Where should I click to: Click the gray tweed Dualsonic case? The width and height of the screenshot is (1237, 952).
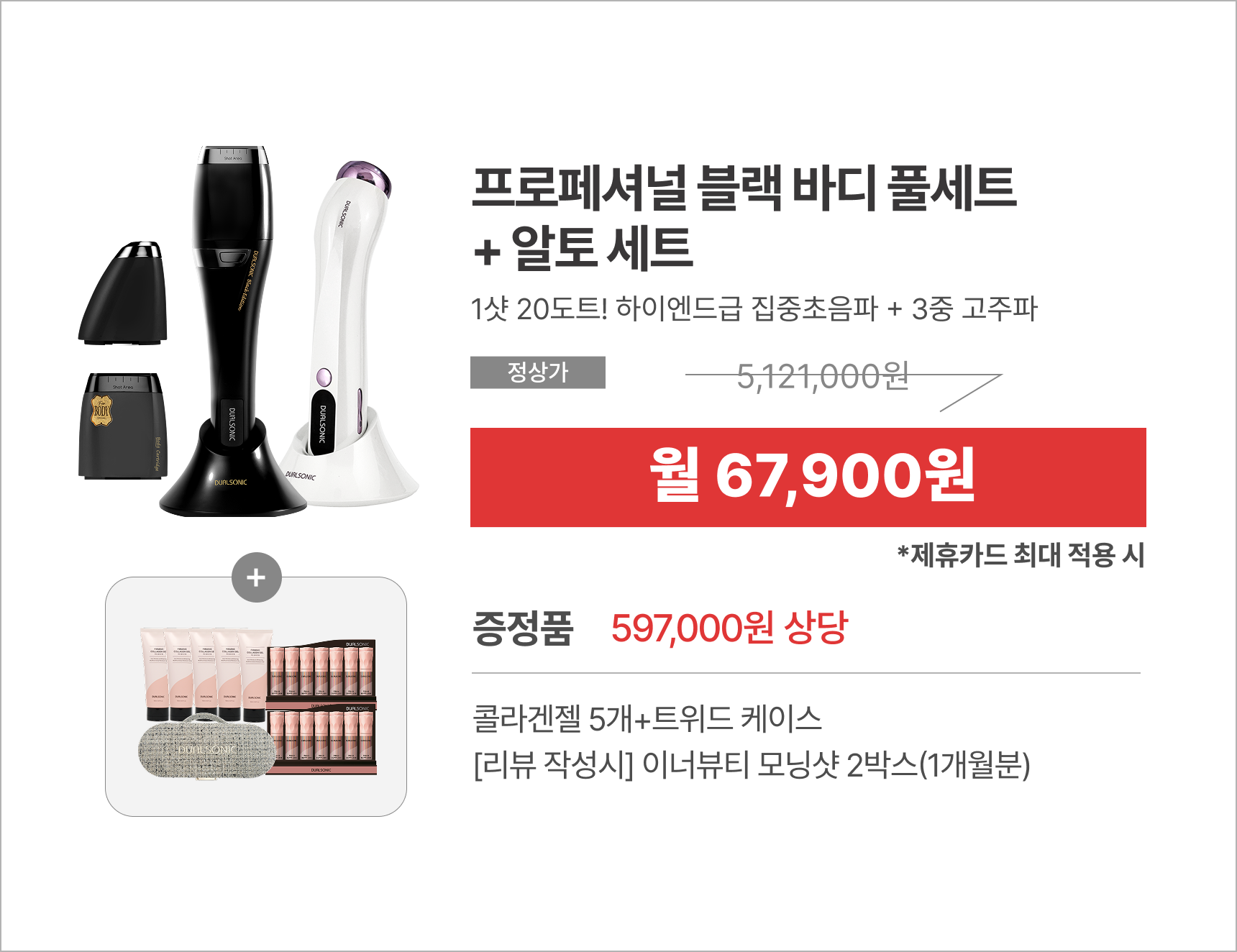coord(206,746)
